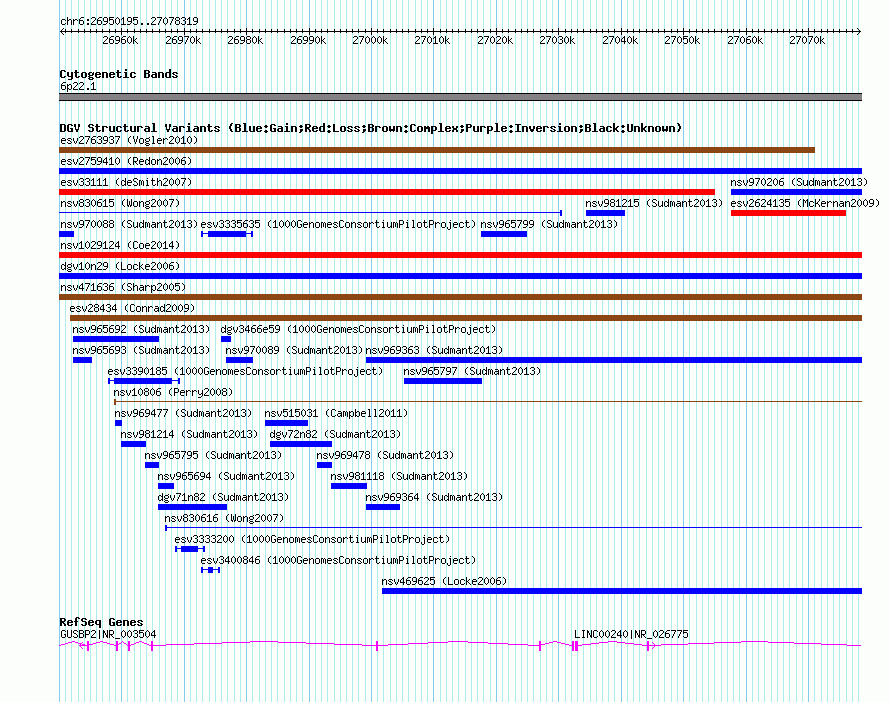890x702 pixels.
Task: Open dgv3466e59 variant label
Action: [358, 329]
